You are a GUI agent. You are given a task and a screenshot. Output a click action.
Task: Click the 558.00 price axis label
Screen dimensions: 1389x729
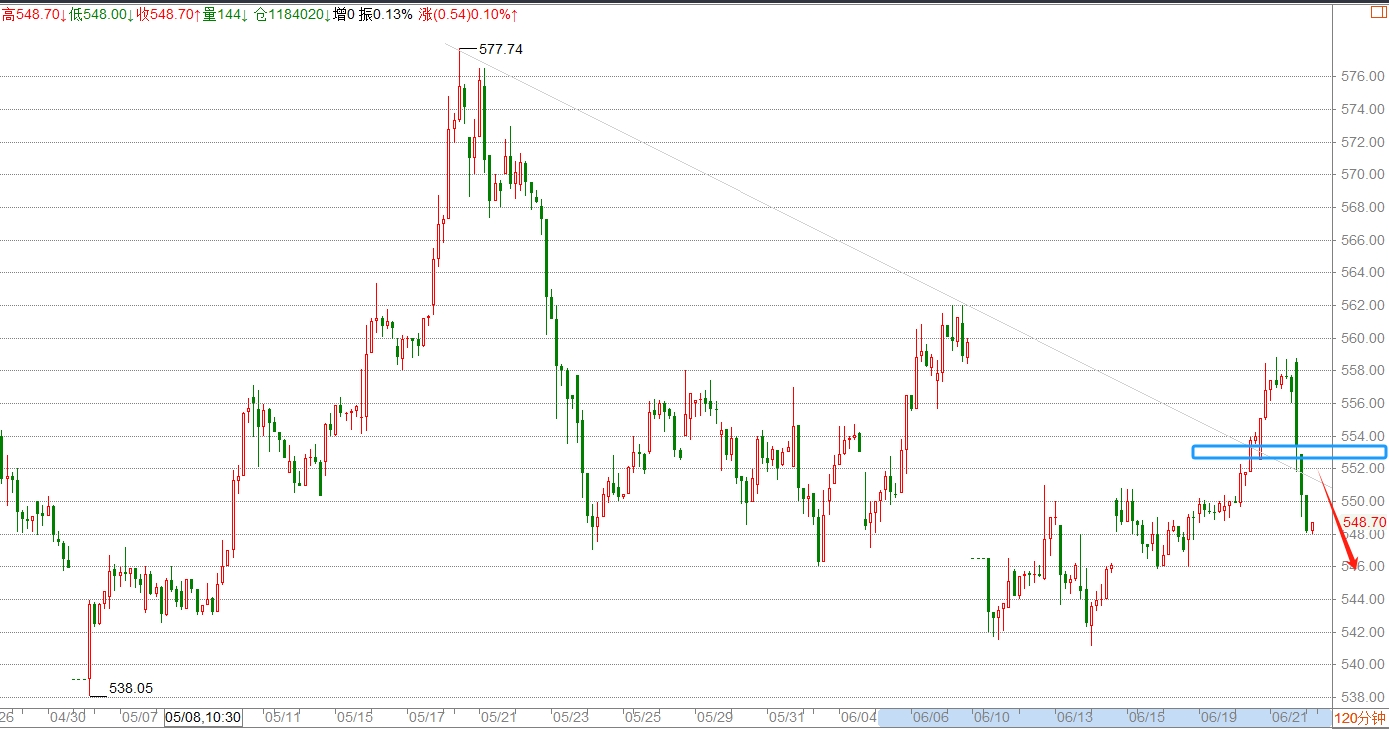click(1363, 370)
